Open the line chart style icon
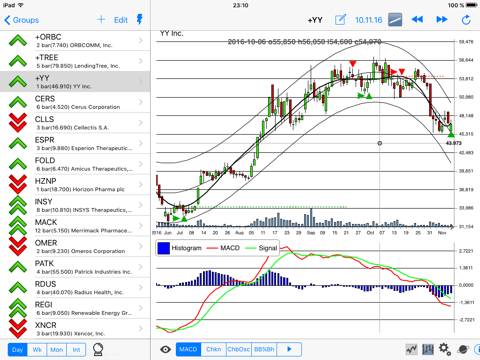Viewport: 480px width, 360px height. [x=412, y=349]
